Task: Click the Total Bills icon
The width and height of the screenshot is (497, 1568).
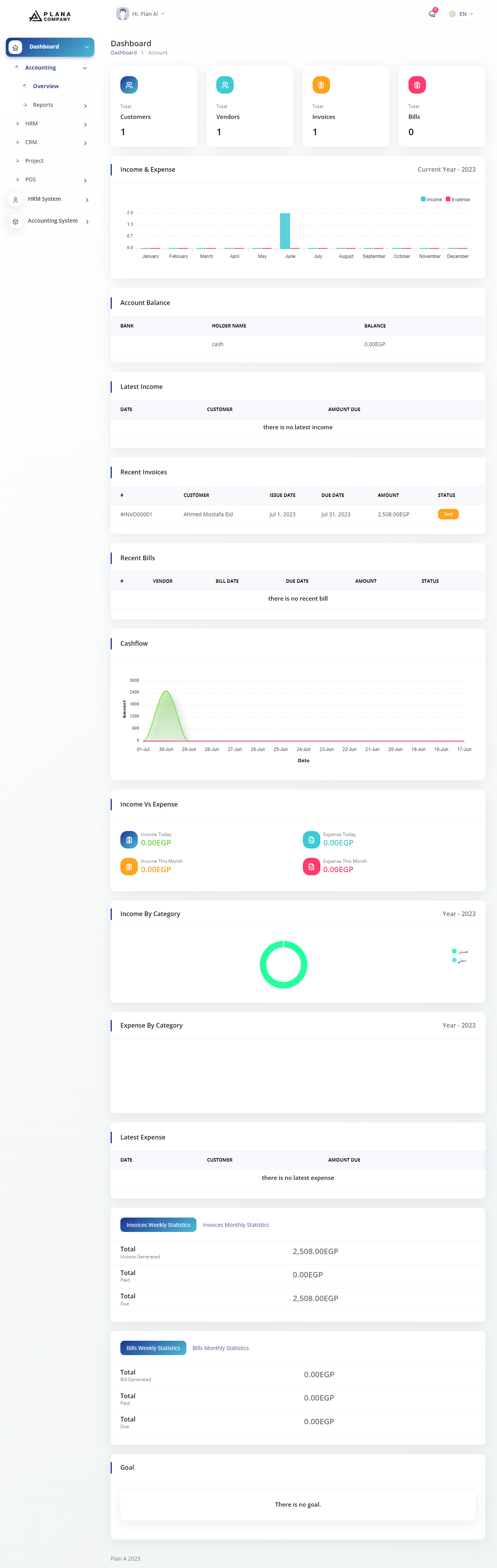Action: [x=417, y=85]
